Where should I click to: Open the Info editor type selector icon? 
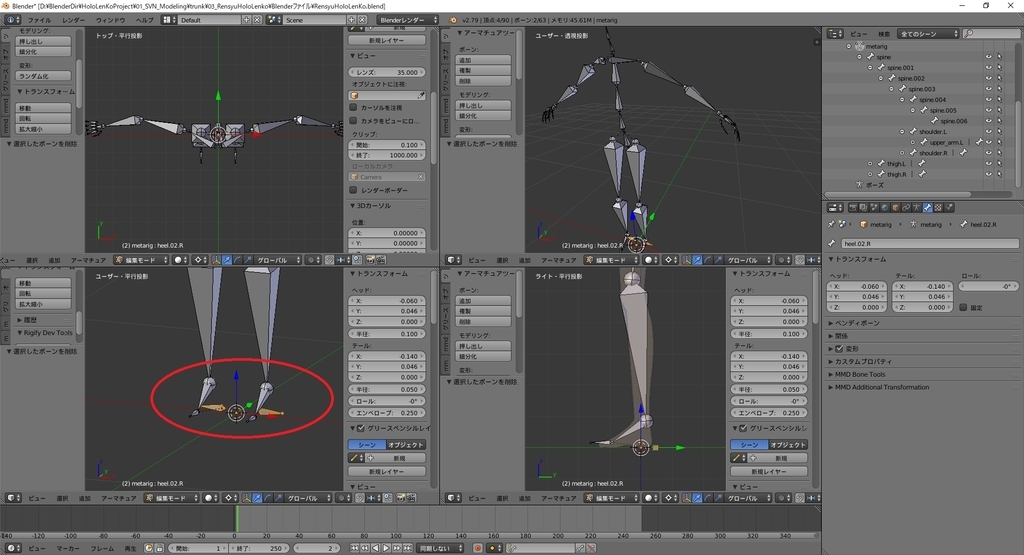(x=11, y=20)
